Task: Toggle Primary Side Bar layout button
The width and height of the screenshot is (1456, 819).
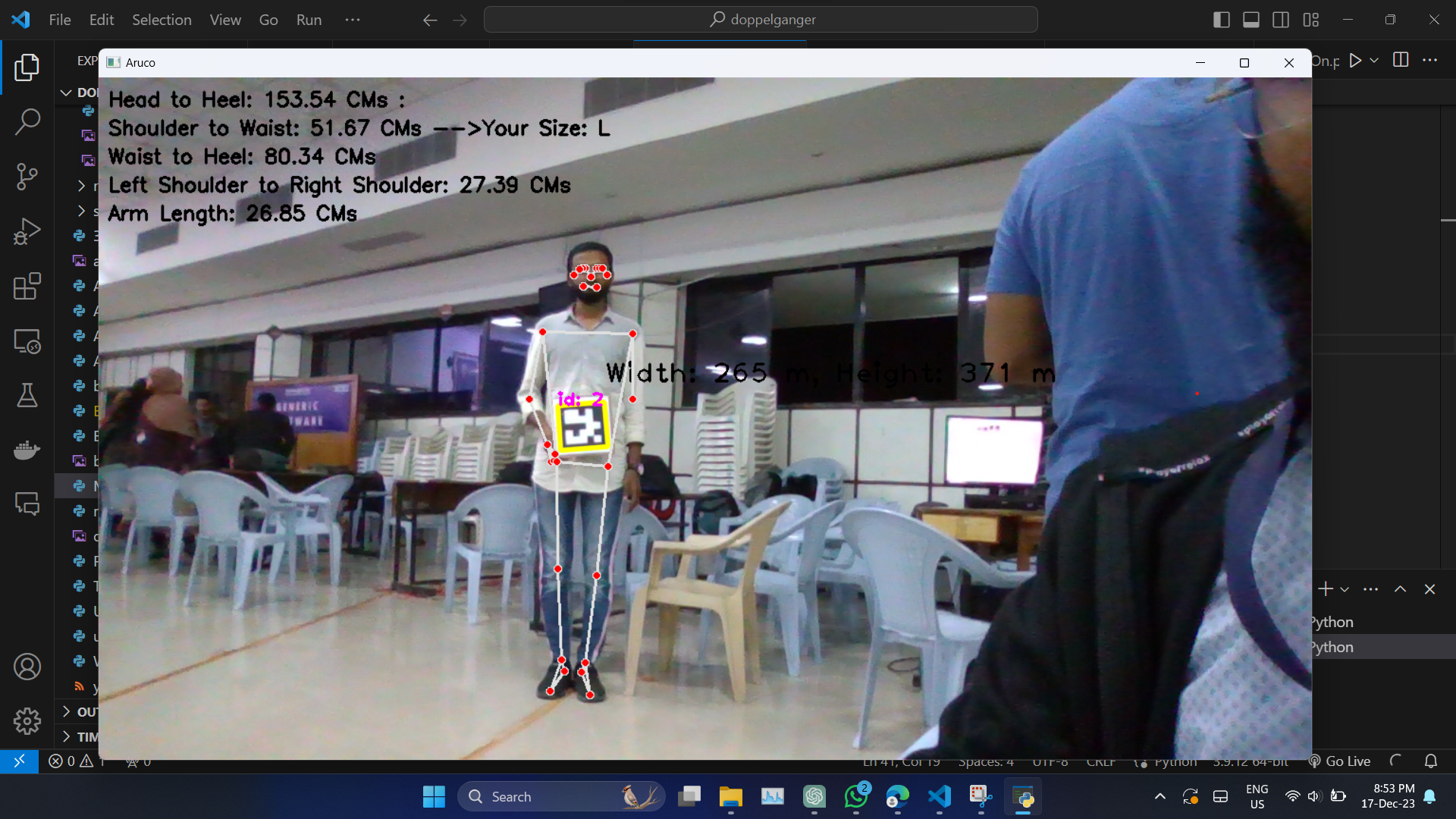Action: pyautogui.click(x=1221, y=20)
